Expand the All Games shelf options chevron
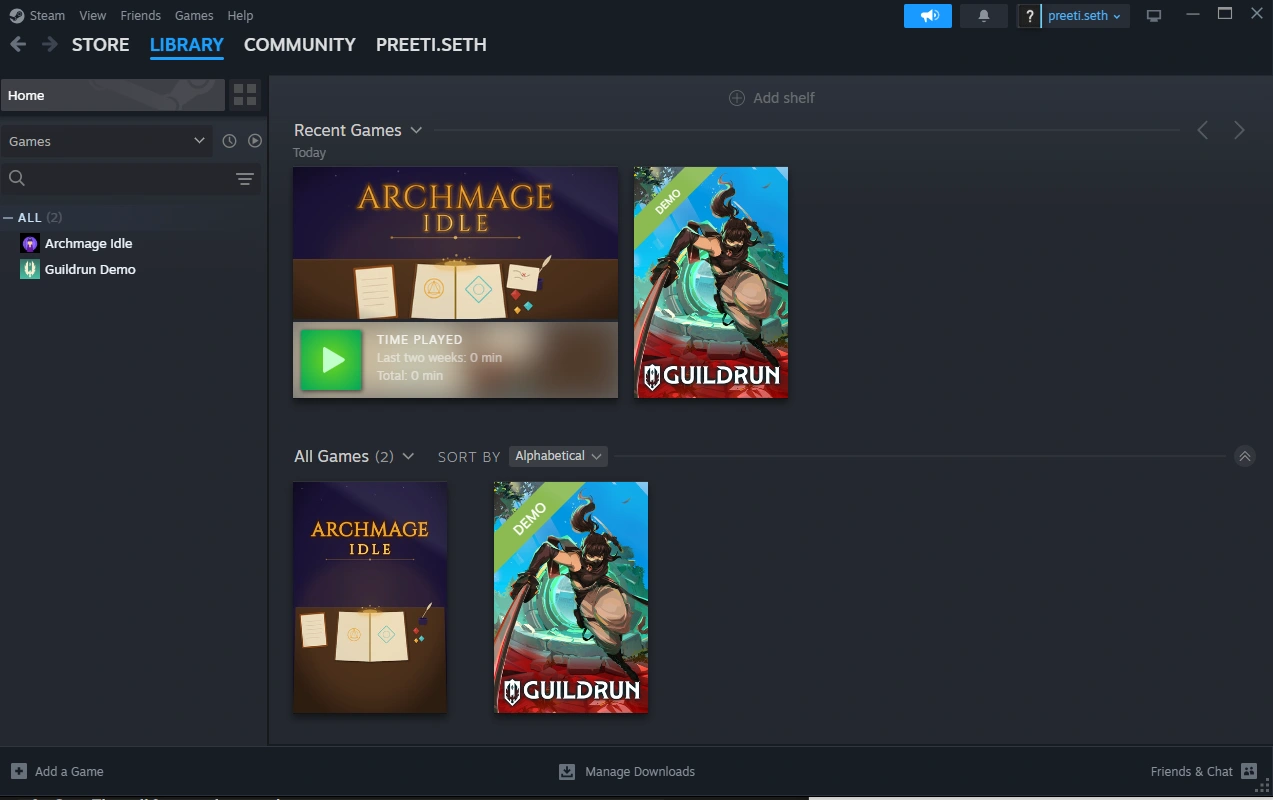This screenshot has width=1273, height=800. click(408, 456)
